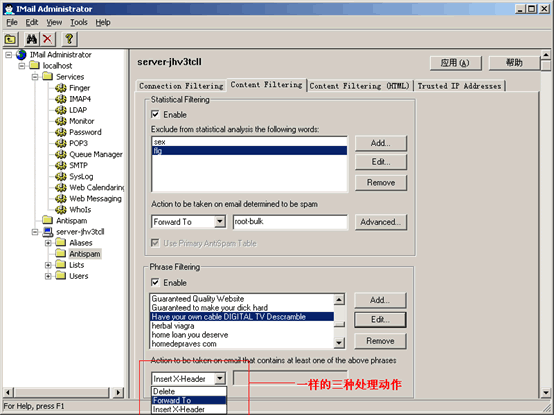Open the Tools menu
The image size is (555, 416).
click(x=79, y=22)
